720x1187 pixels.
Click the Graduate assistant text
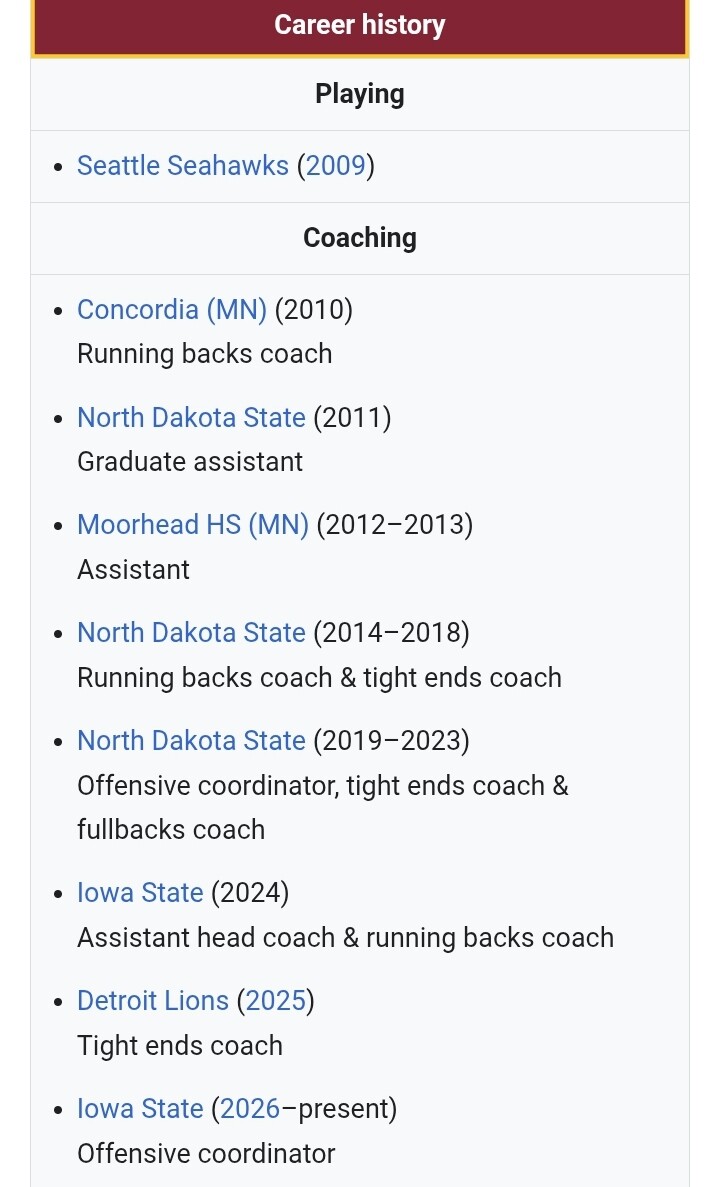pyautogui.click(x=190, y=462)
